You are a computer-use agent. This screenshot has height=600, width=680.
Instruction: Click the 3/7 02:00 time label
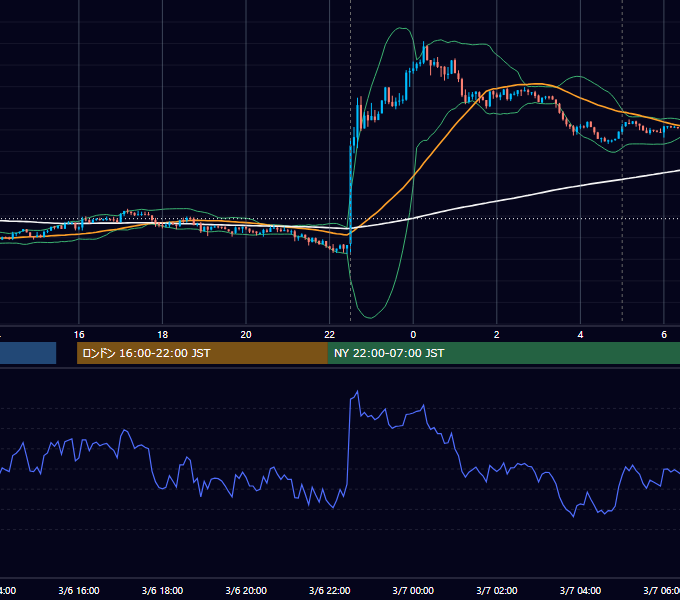(x=497, y=590)
